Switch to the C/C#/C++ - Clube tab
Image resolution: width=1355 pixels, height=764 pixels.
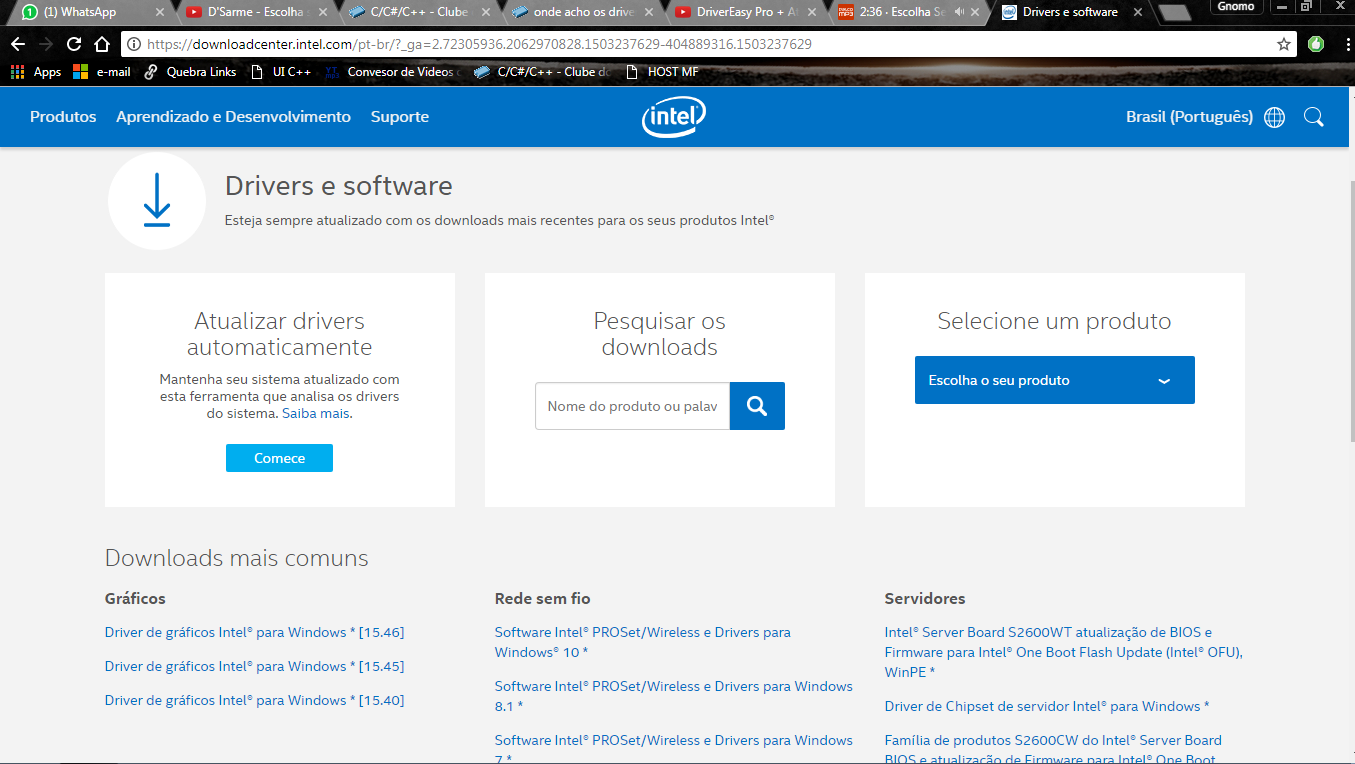point(417,12)
